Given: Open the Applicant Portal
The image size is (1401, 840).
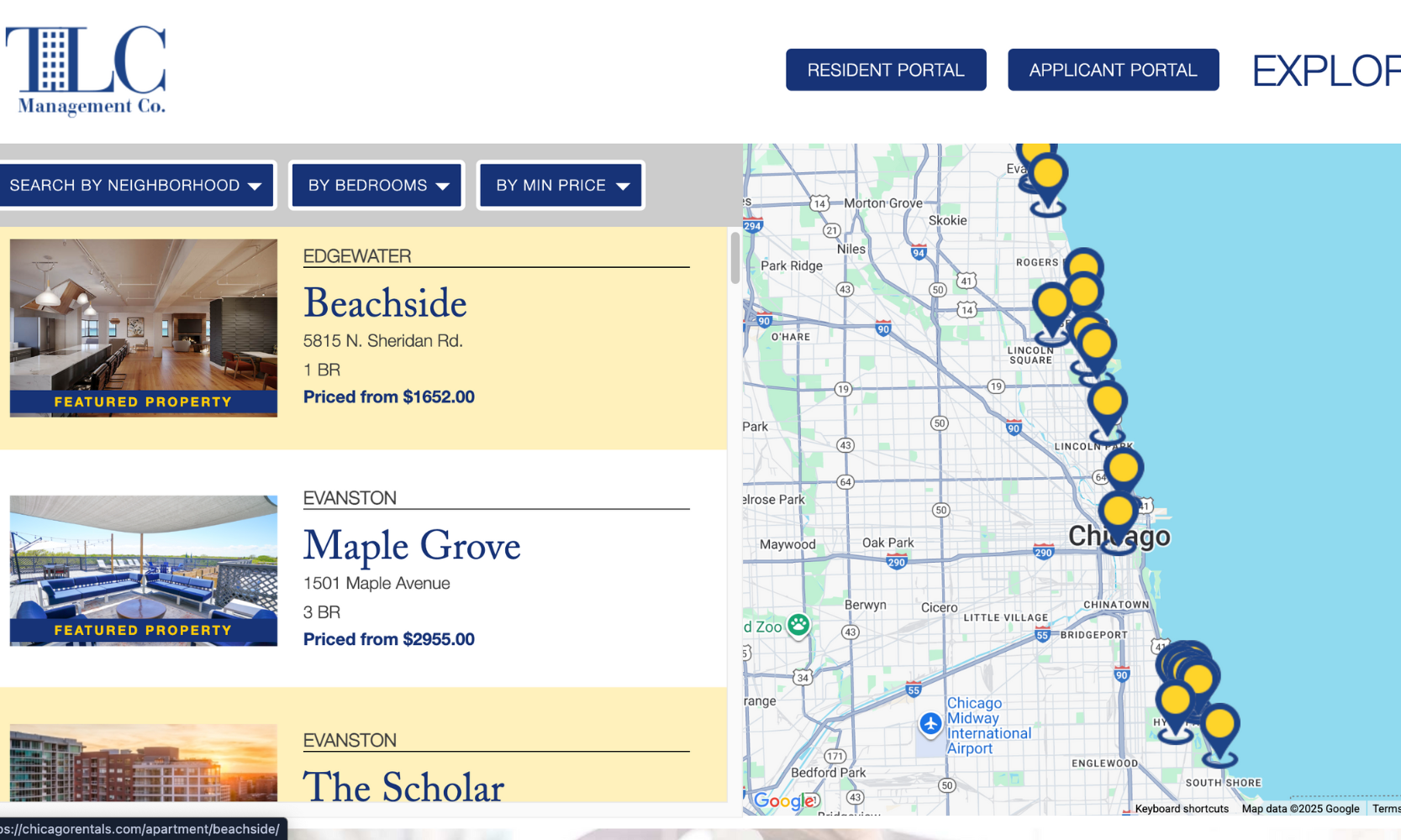Looking at the screenshot, I should click(x=1113, y=70).
